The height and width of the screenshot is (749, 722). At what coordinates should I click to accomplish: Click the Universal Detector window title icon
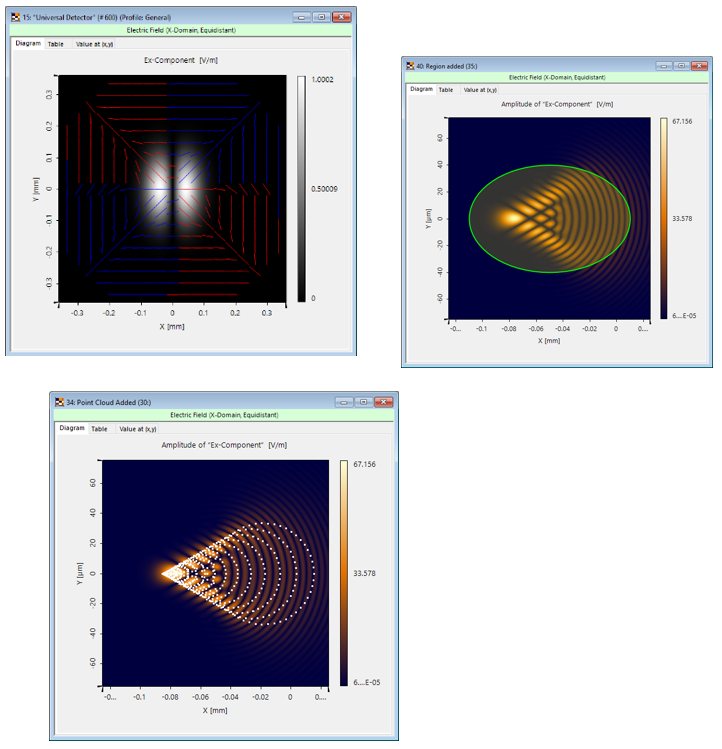[14, 18]
